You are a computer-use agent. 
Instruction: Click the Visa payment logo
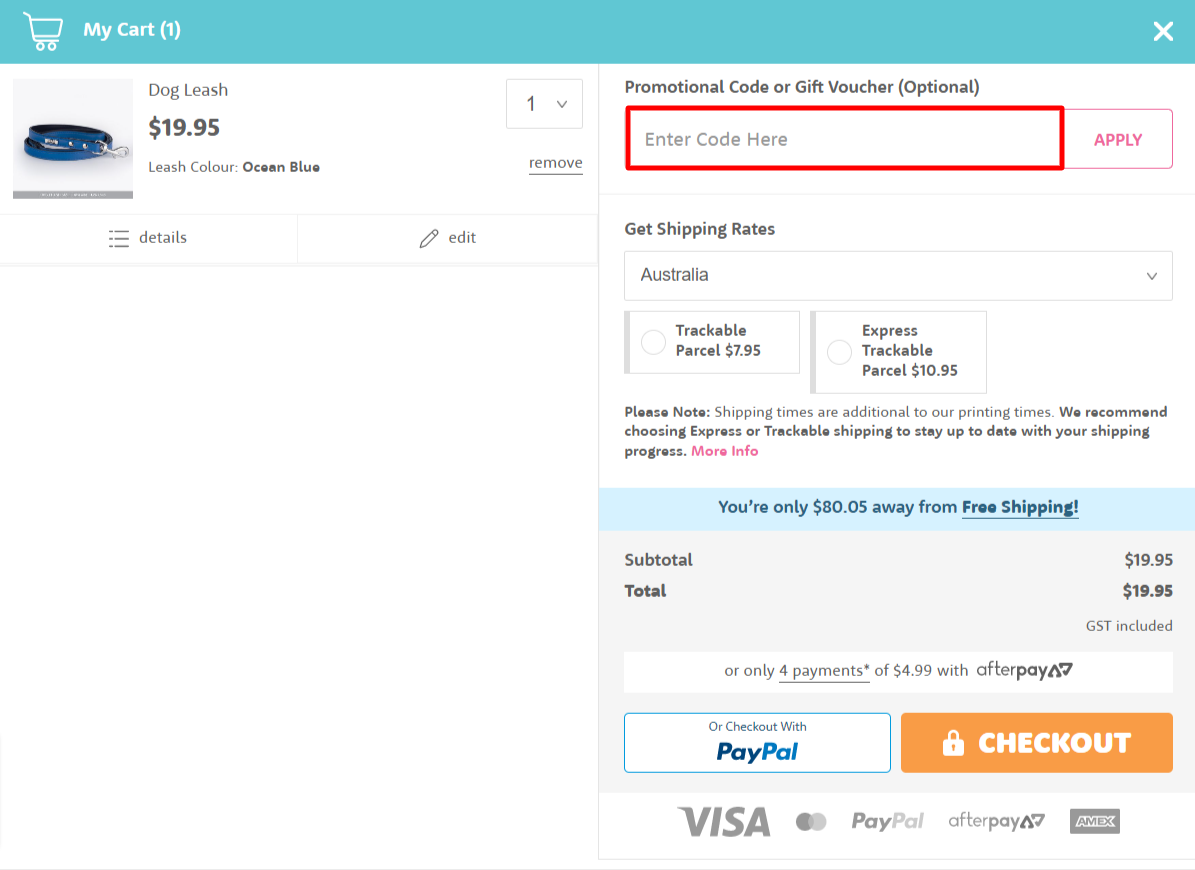click(724, 822)
